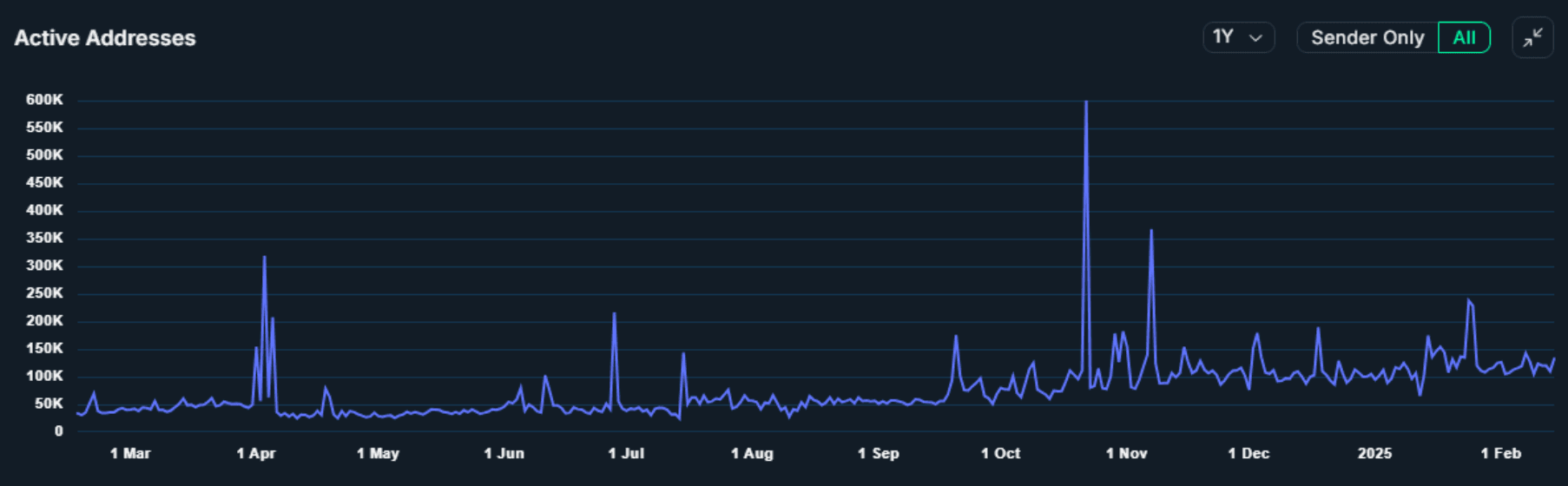Click the 600K y-axis label
Screen dimensions: 1568x486
(44, 100)
